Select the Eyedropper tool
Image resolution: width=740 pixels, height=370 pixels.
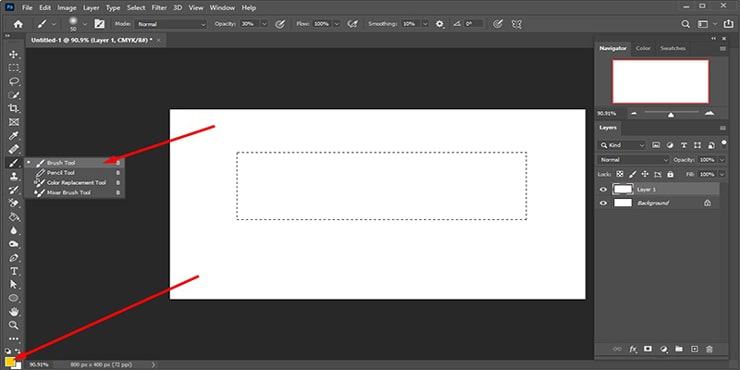[x=14, y=136]
